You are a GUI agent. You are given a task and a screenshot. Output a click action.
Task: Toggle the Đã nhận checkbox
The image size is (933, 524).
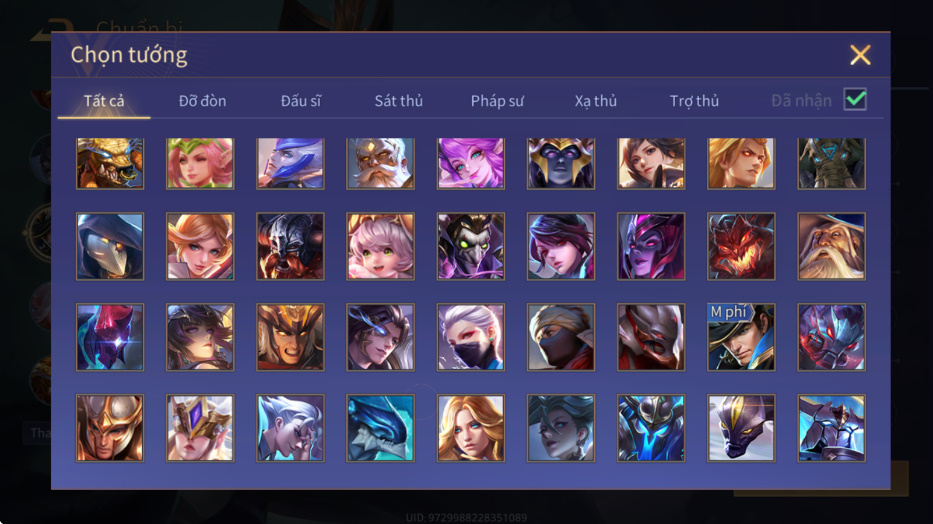(x=855, y=99)
